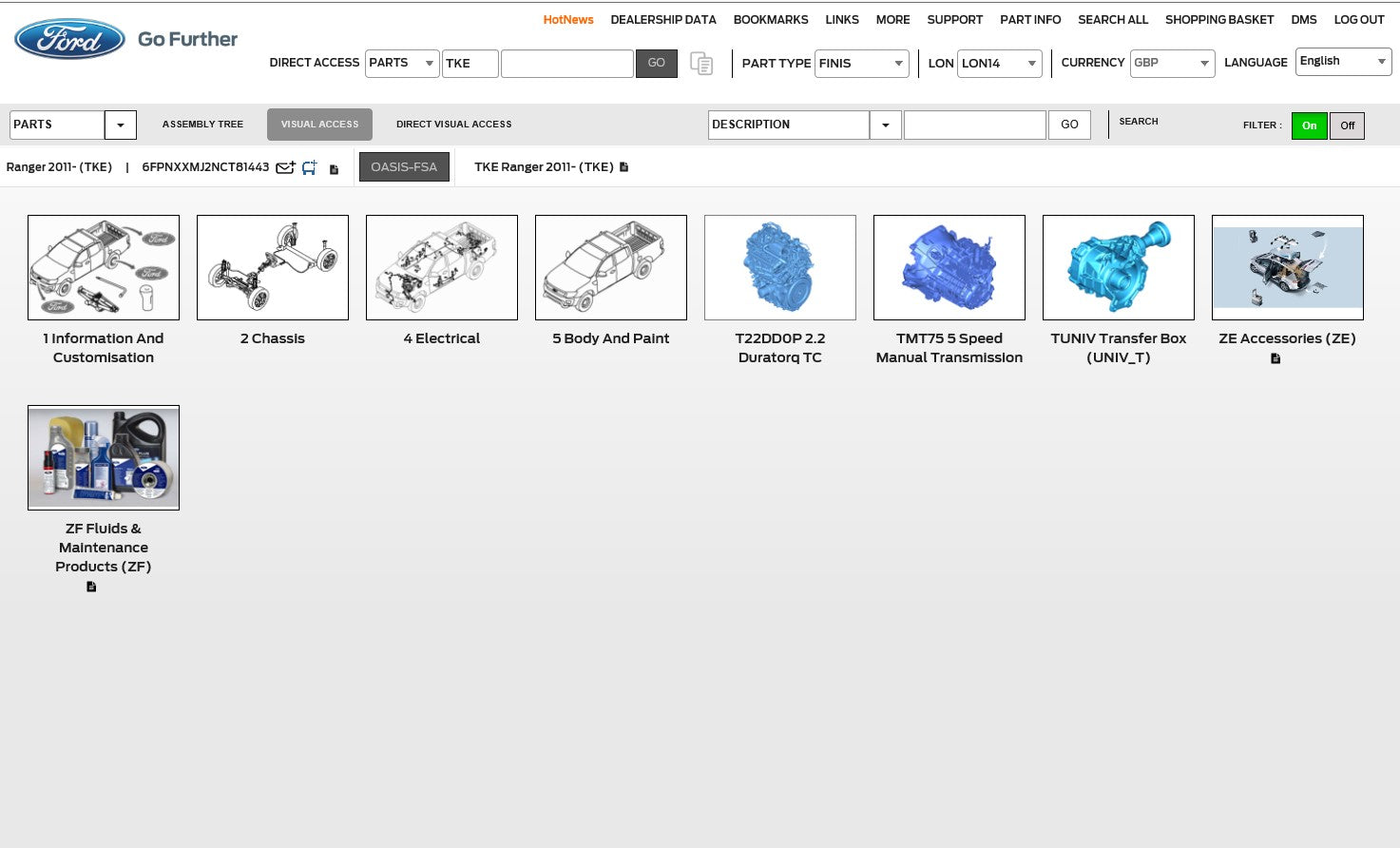Open the Shopping Basket menu

point(1218,20)
